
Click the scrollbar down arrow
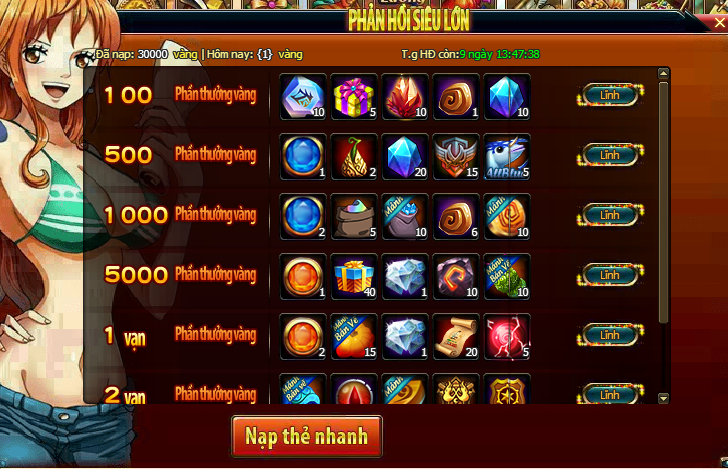(663, 398)
